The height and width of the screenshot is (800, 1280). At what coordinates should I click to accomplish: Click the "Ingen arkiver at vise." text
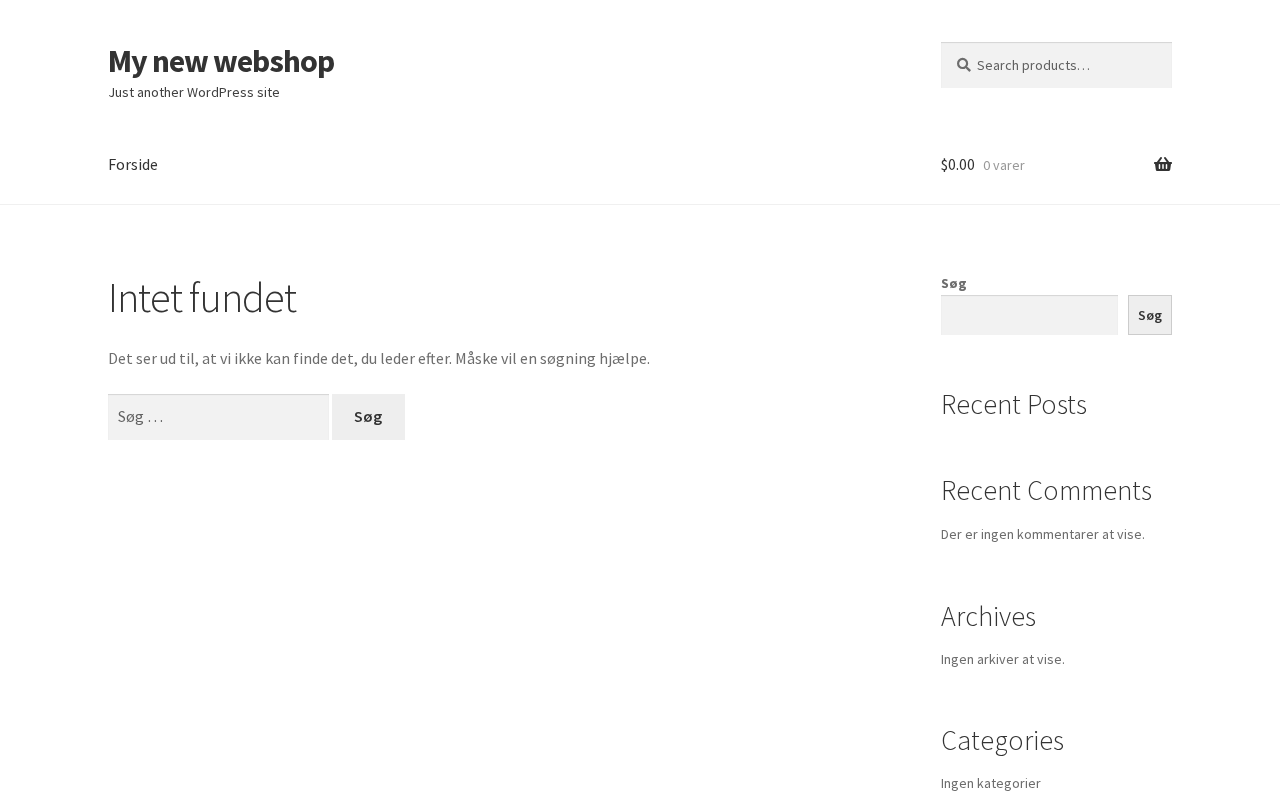pyautogui.click(x=1002, y=659)
